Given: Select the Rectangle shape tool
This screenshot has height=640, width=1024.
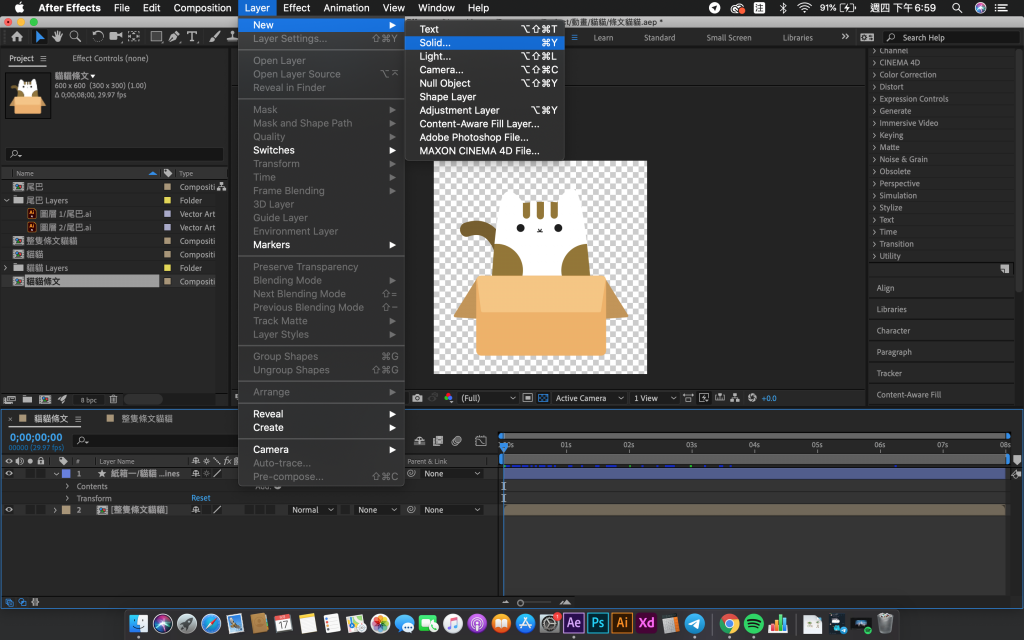Looking at the screenshot, I should coord(155,37).
